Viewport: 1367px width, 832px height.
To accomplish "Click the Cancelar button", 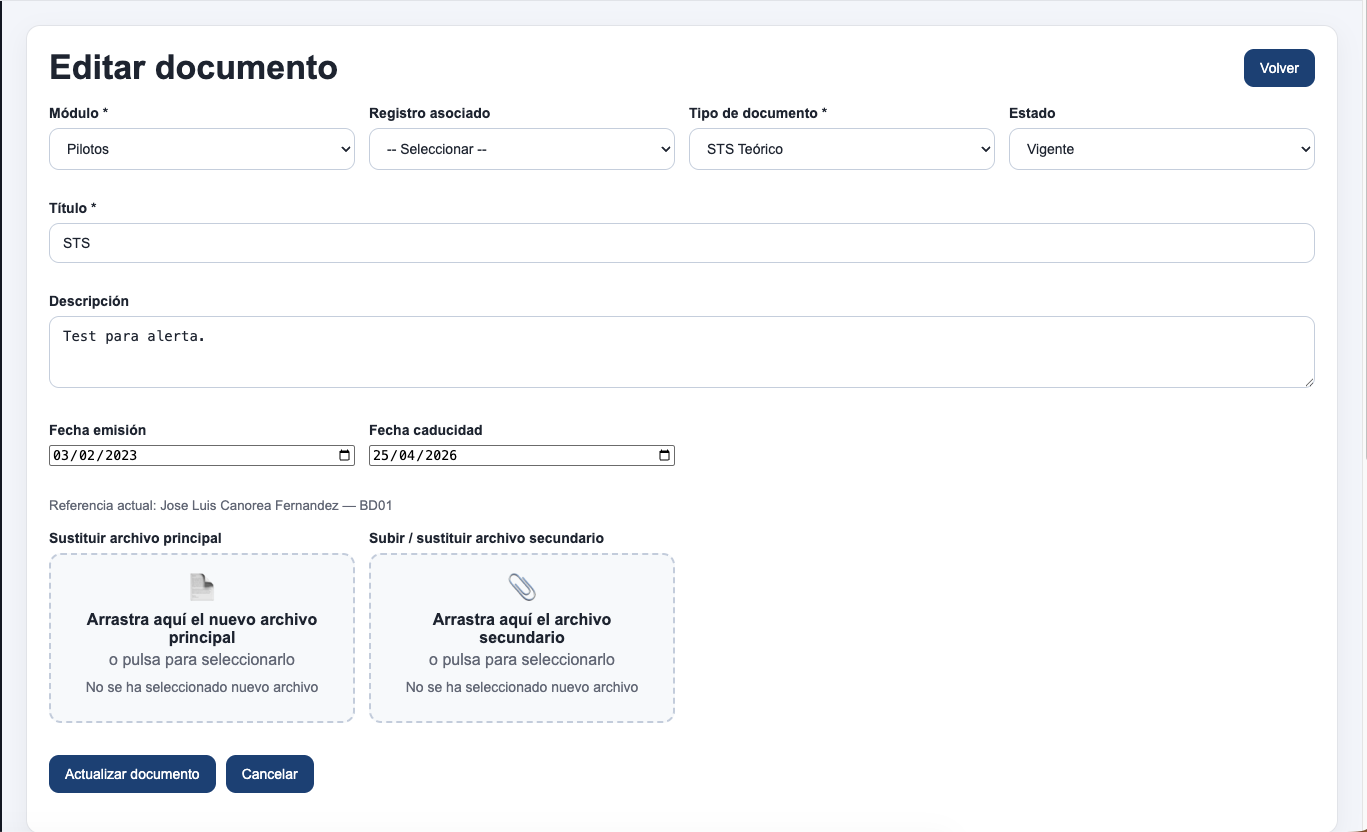I will click(x=270, y=774).
